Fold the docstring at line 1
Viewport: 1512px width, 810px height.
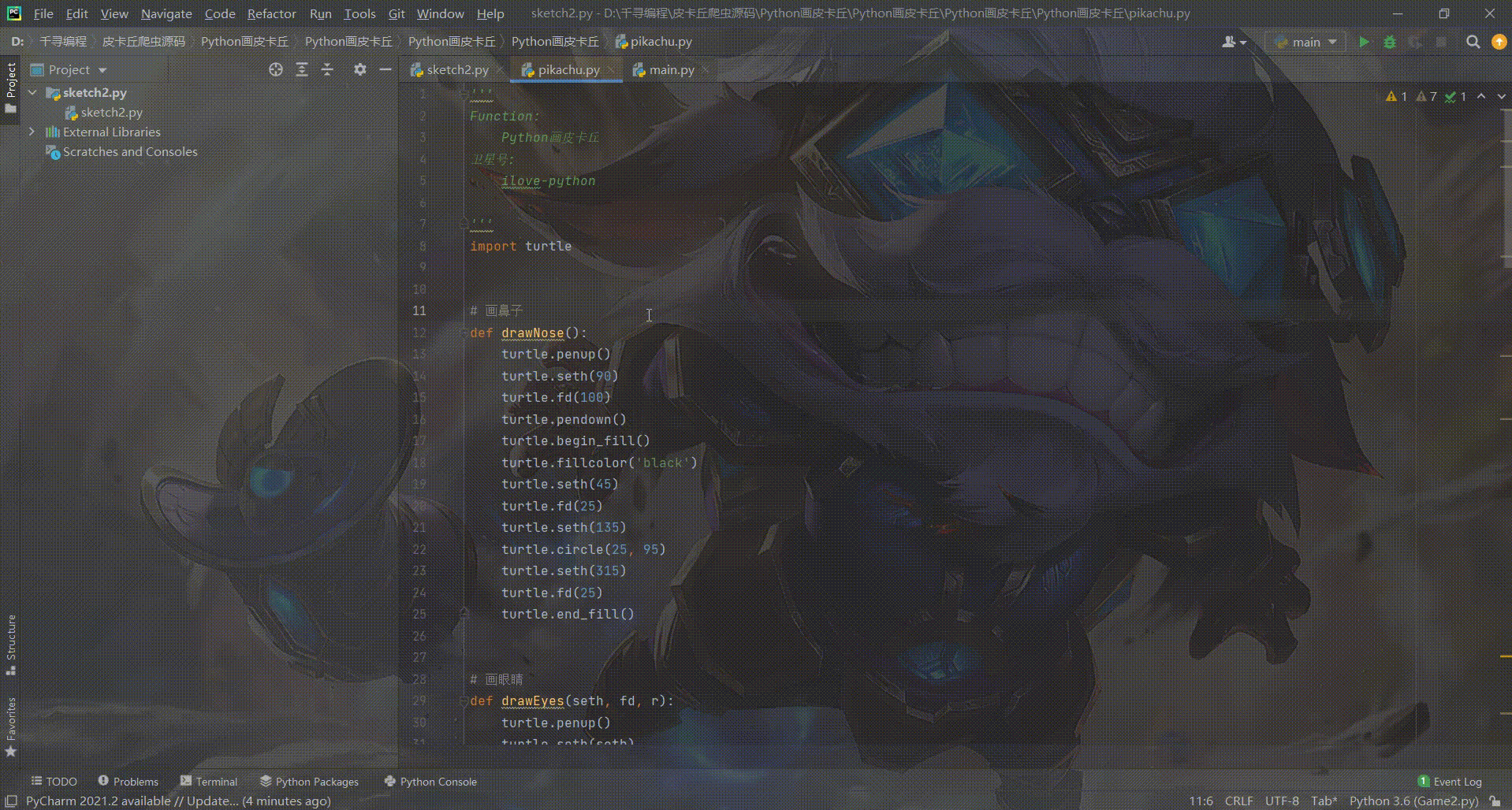tap(464, 94)
